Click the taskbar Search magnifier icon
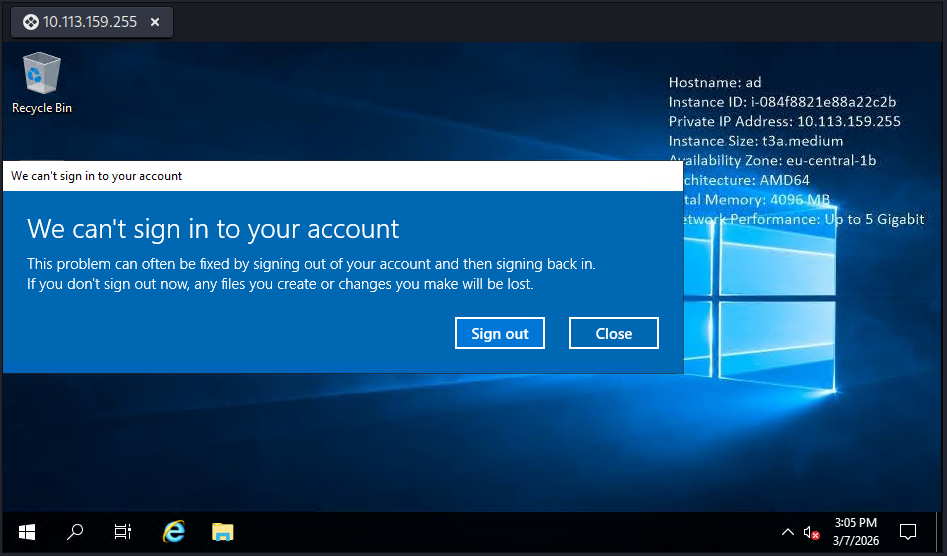 [x=75, y=531]
